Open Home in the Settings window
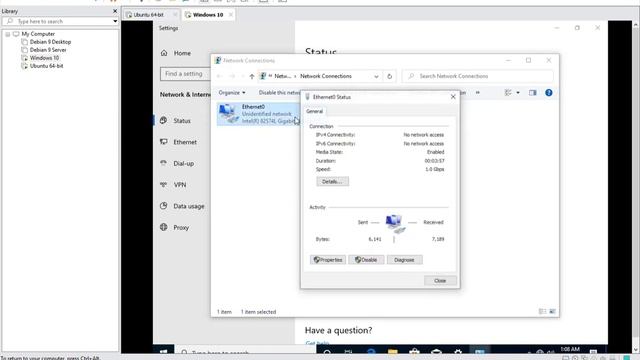 click(x=182, y=53)
